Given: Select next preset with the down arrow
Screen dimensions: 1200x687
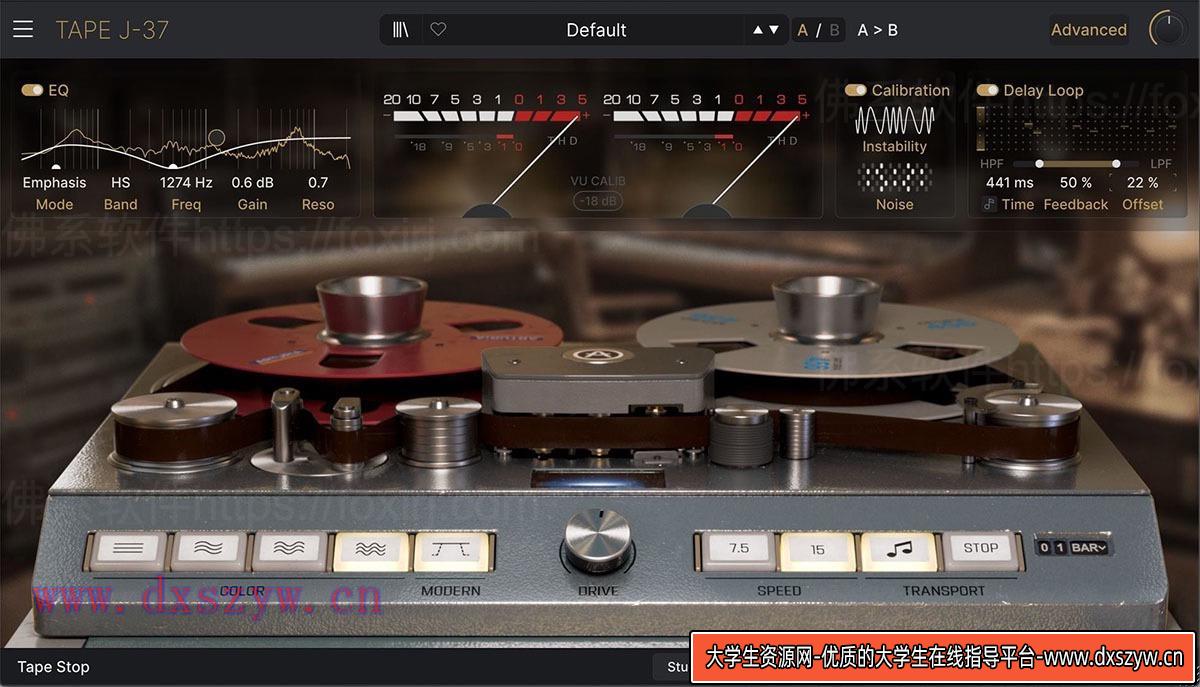Looking at the screenshot, I should 773,30.
